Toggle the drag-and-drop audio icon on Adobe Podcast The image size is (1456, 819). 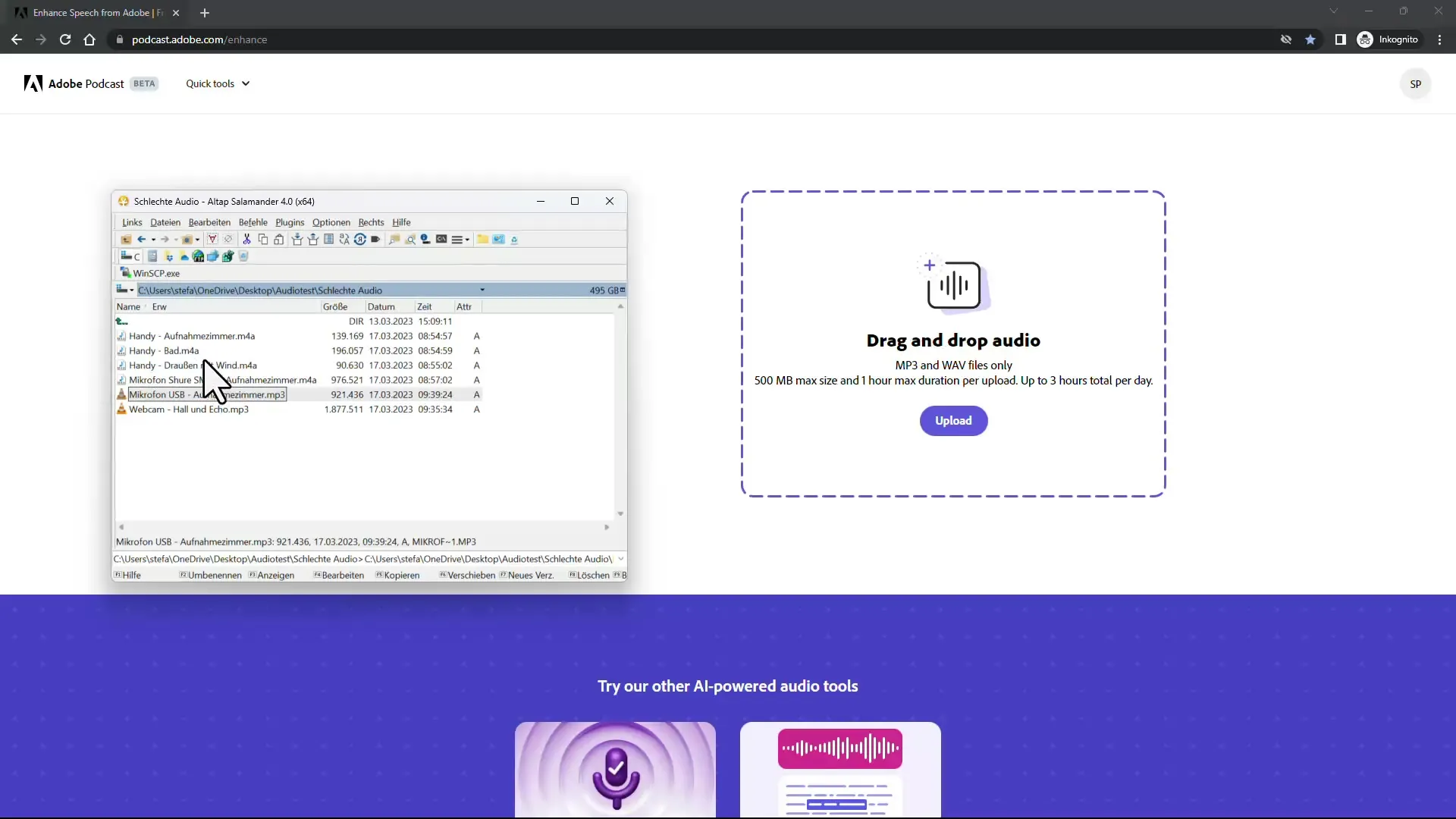[953, 285]
